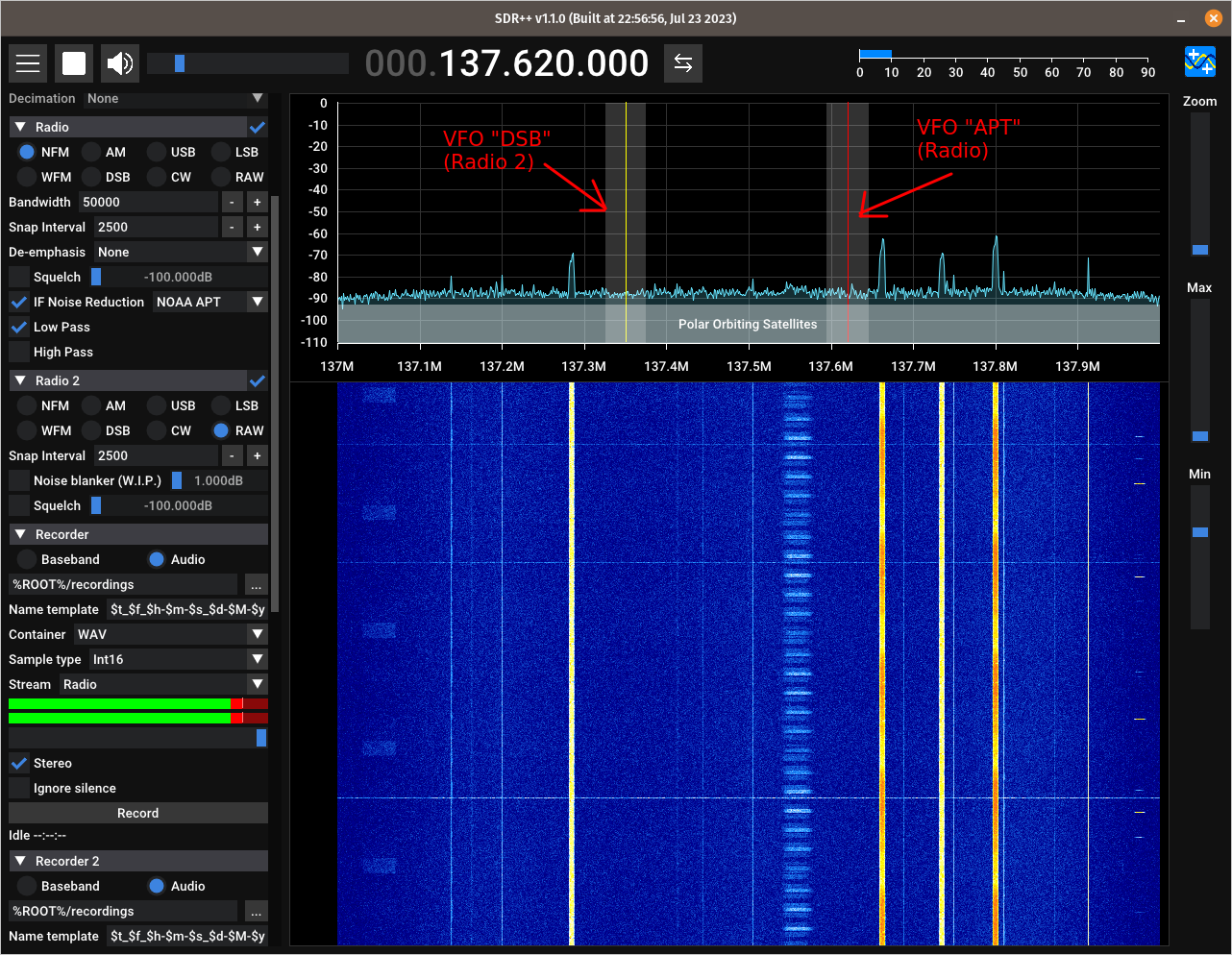This screenshot has width=1232, height=955.
Task: Uncheck the Low Pass option
Action: click(x=18, y=327)
